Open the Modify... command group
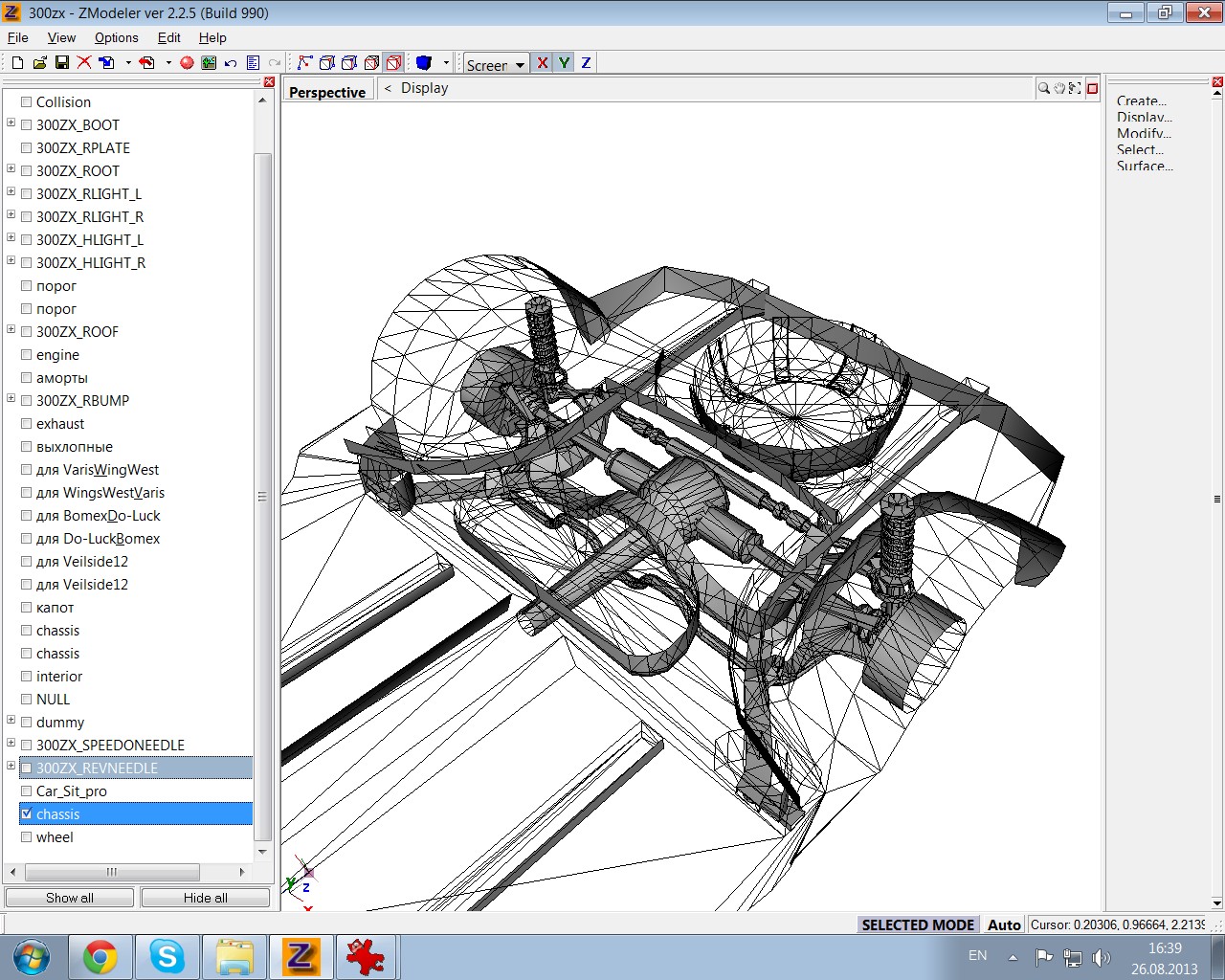This screenshot has height=980, width=1225. [x=1144, y=133]
